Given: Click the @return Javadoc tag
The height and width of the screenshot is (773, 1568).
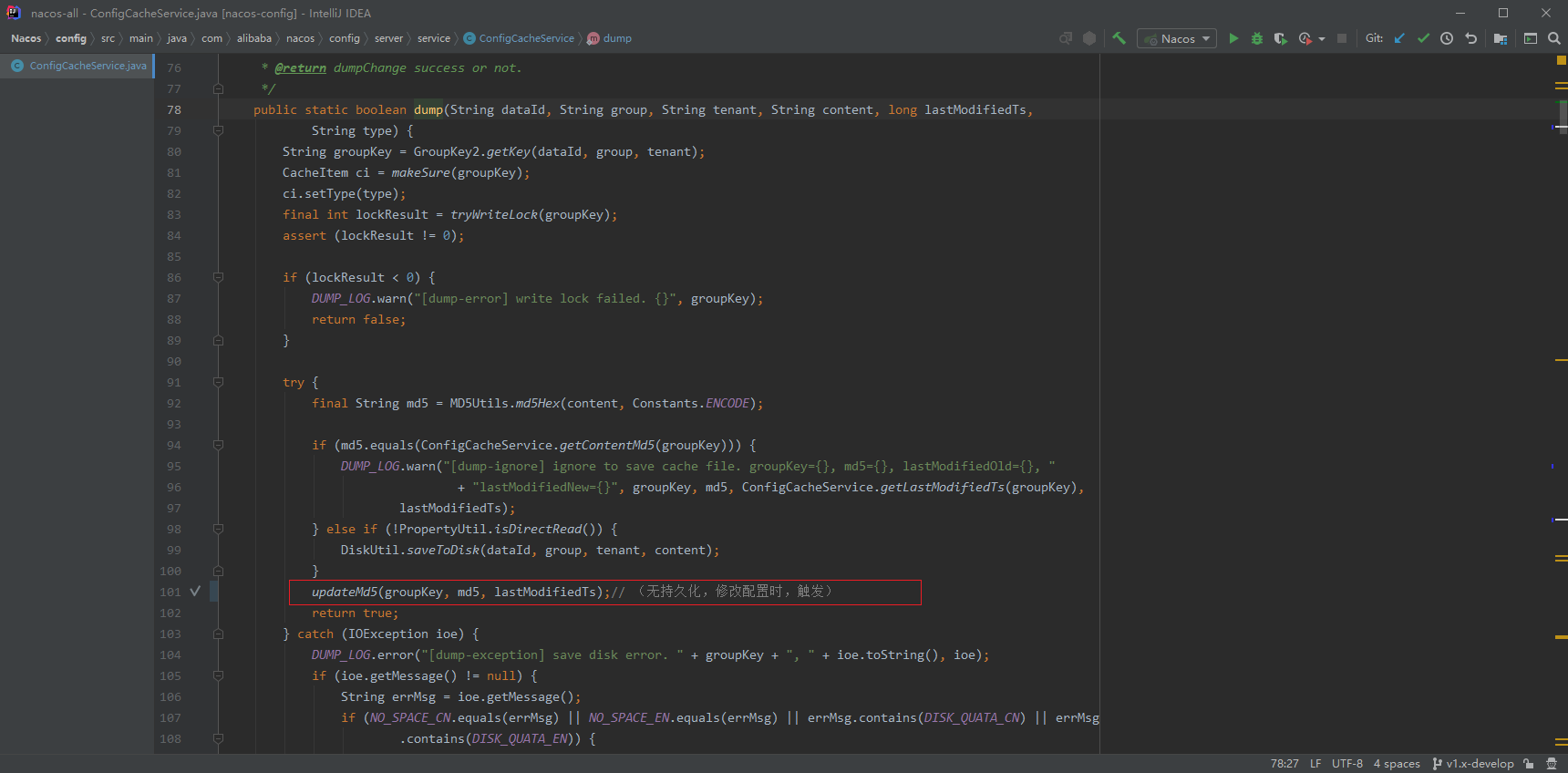Looking at the screenshot, I should click(301, 68).
